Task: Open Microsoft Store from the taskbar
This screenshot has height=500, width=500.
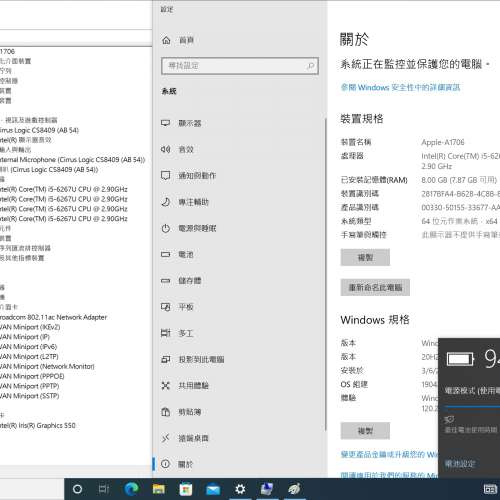Action: (x=186, y=489)
